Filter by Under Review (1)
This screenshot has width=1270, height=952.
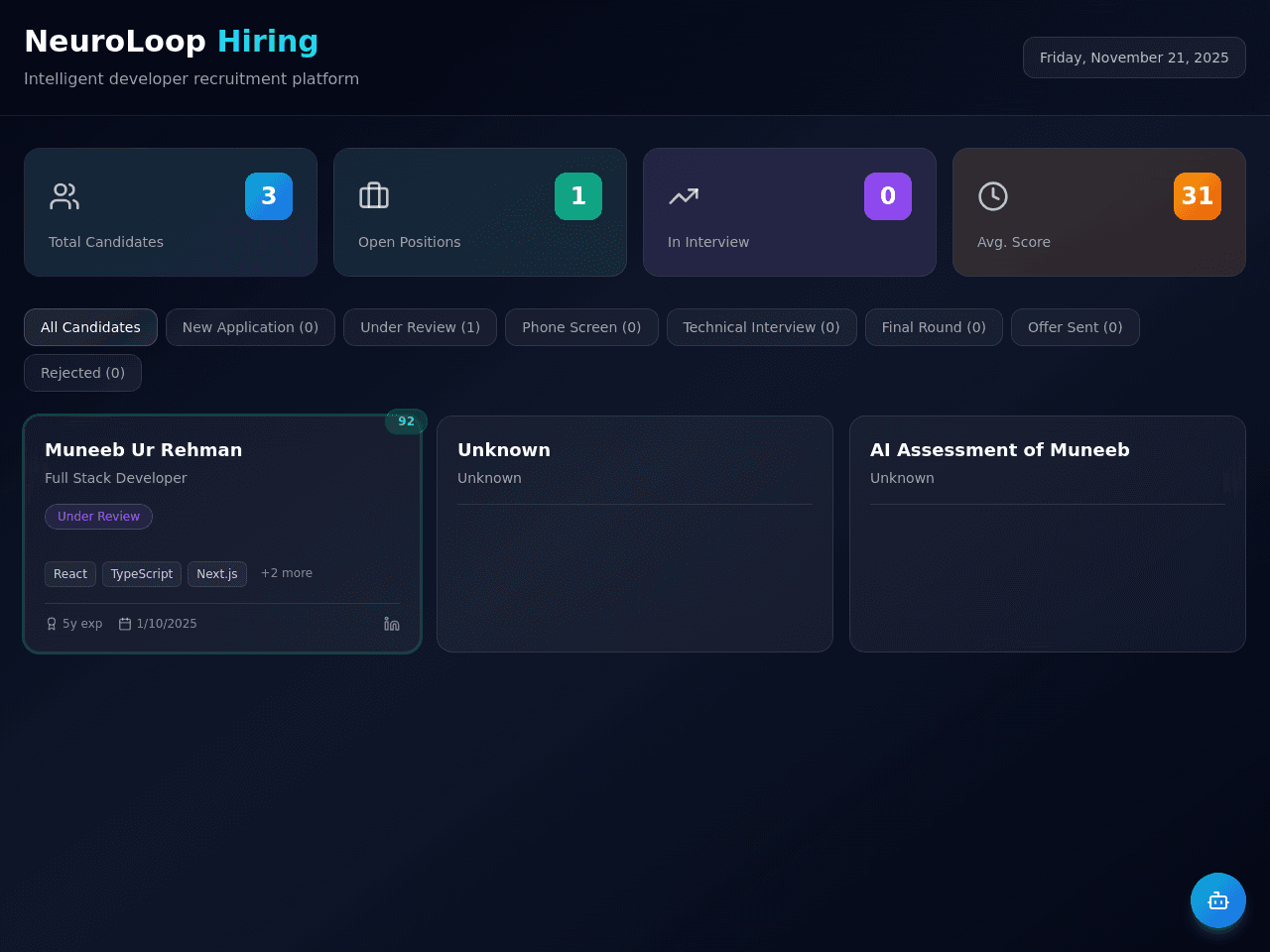tap(420, 327)
